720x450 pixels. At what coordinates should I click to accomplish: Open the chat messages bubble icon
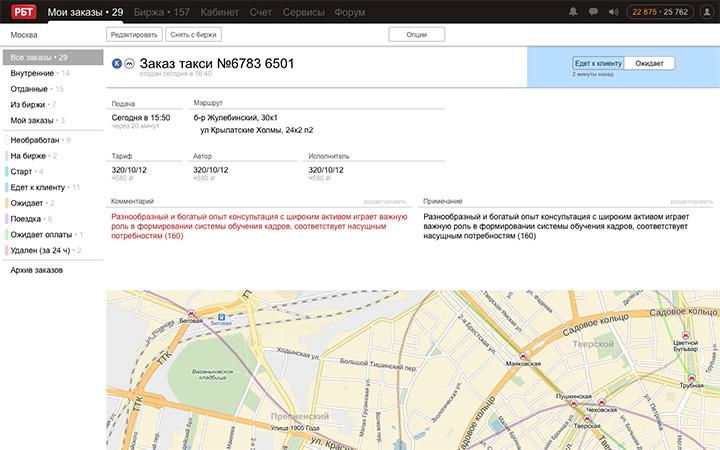[593, 12]
